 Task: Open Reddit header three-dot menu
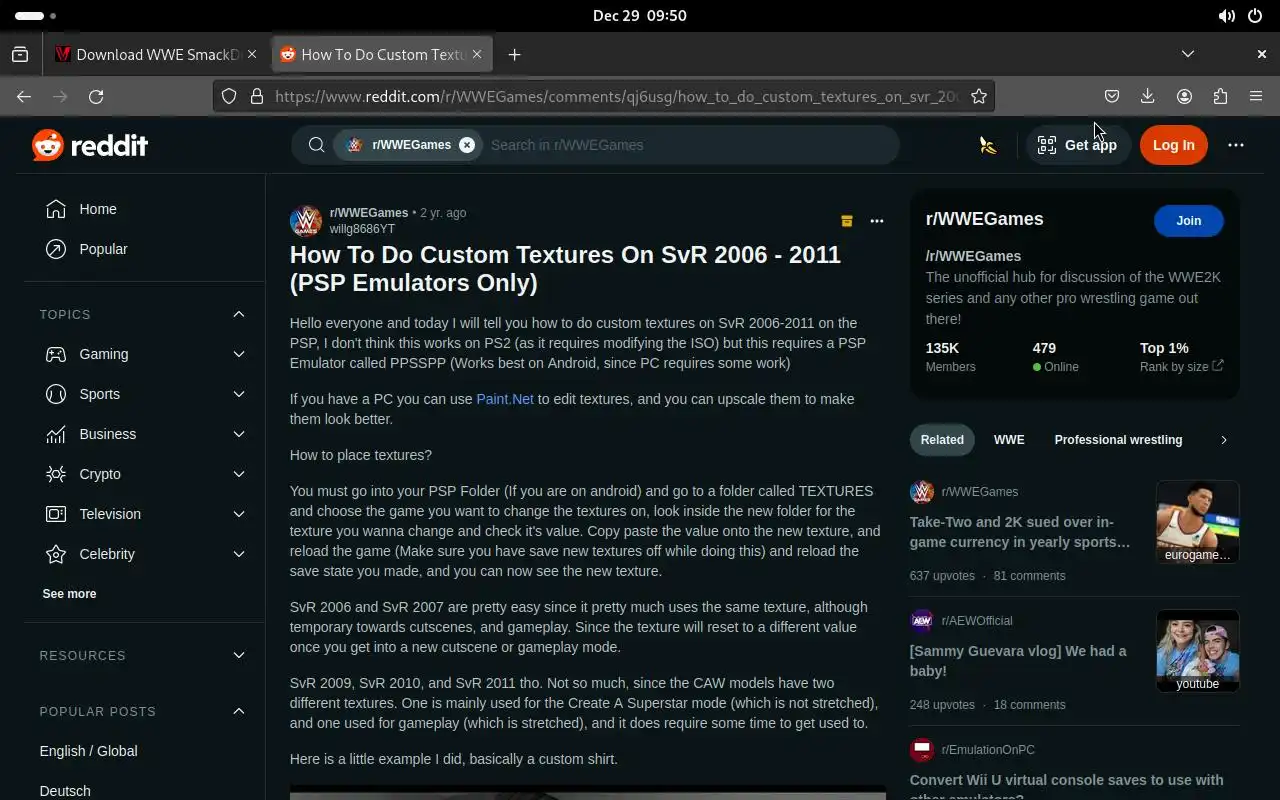pos(1236,145)
